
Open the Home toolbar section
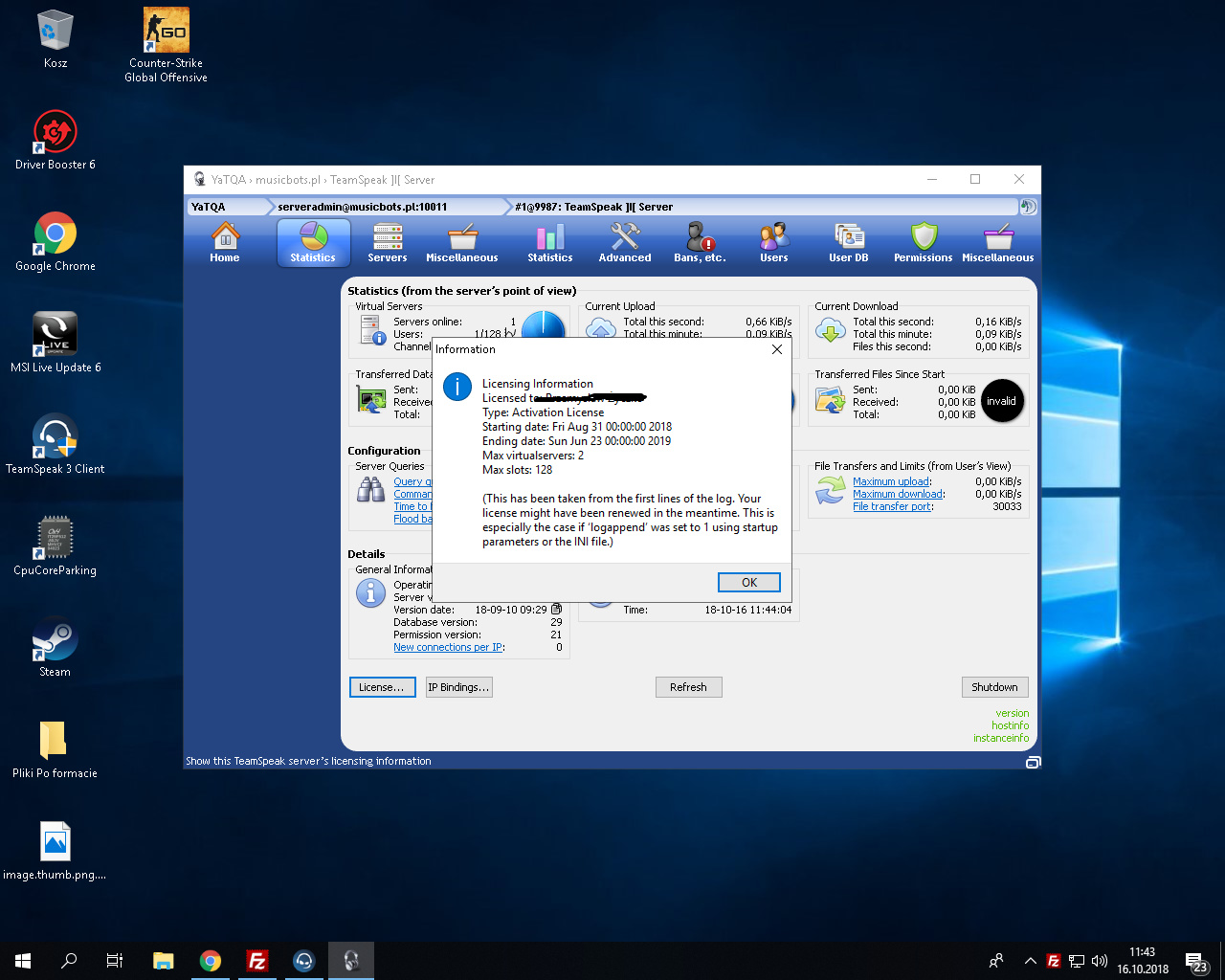point(225,243)
